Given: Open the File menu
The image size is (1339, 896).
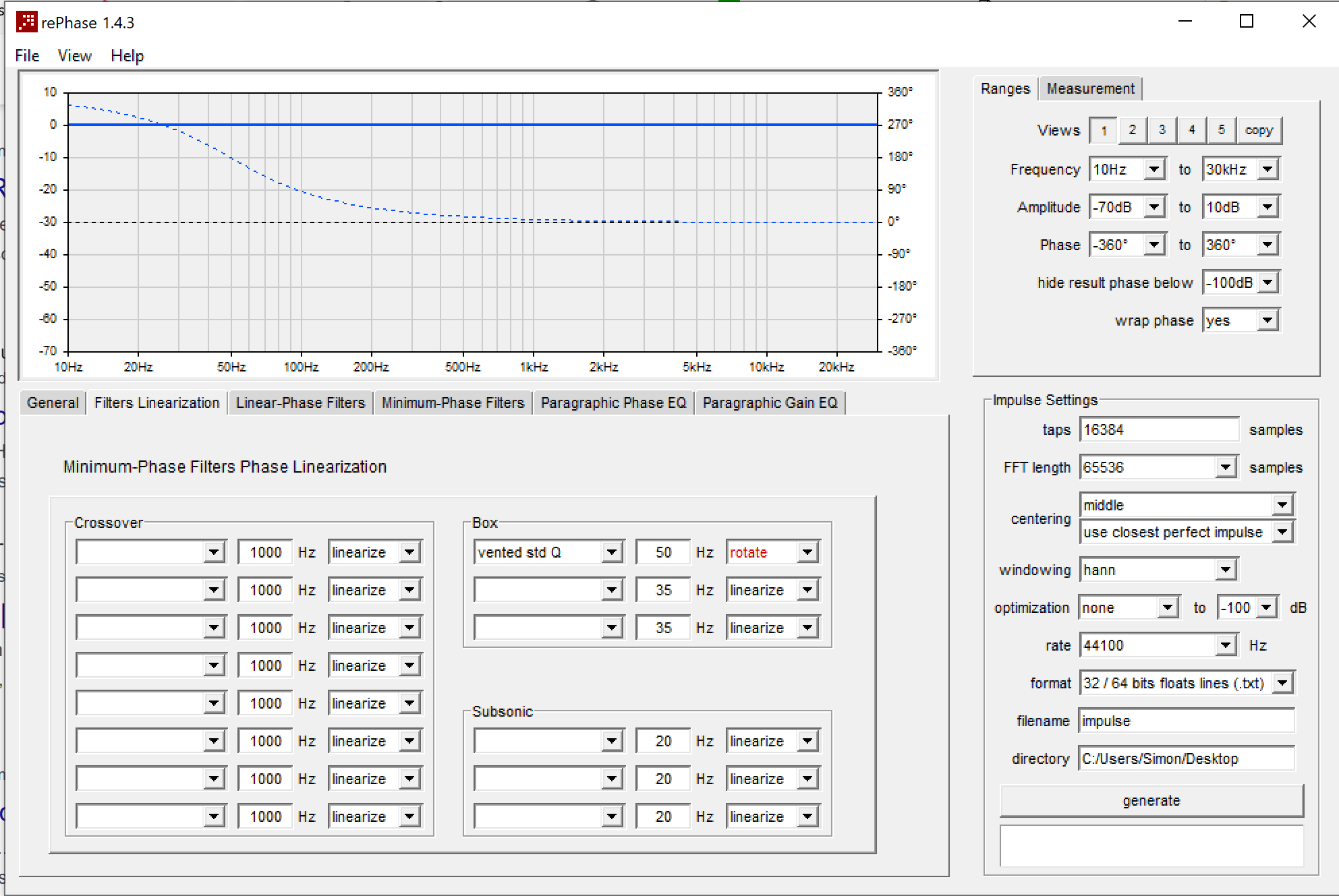Looking at the screenshot, I should point(27,56).
